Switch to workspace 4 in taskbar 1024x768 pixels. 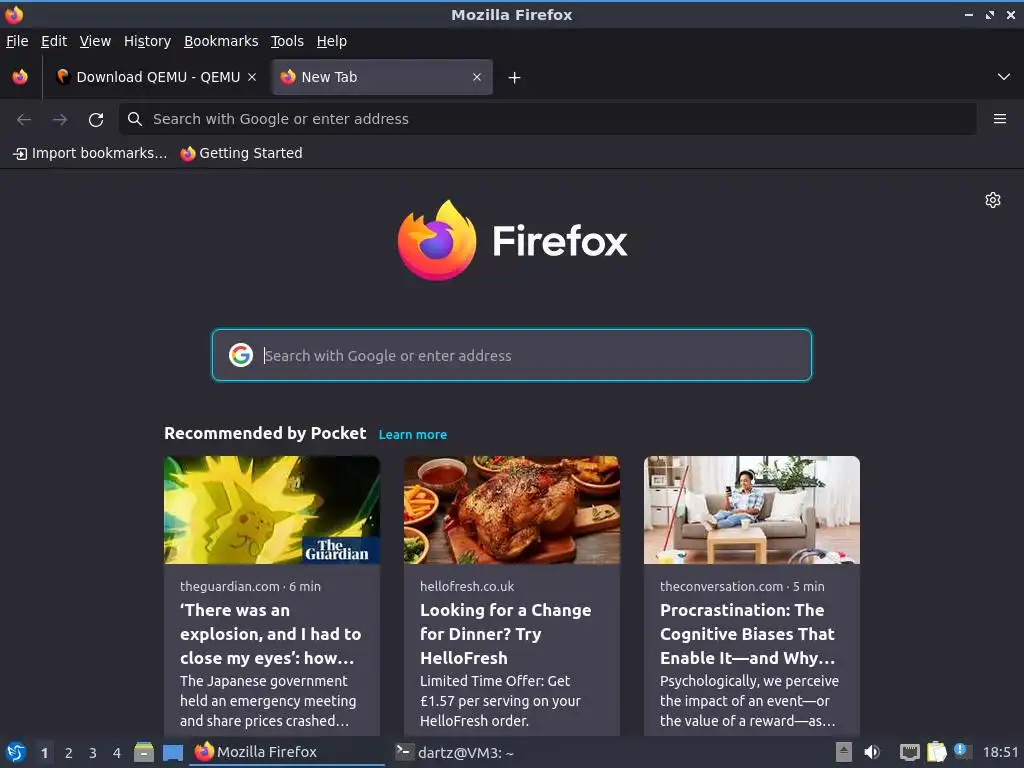(117, 753)
